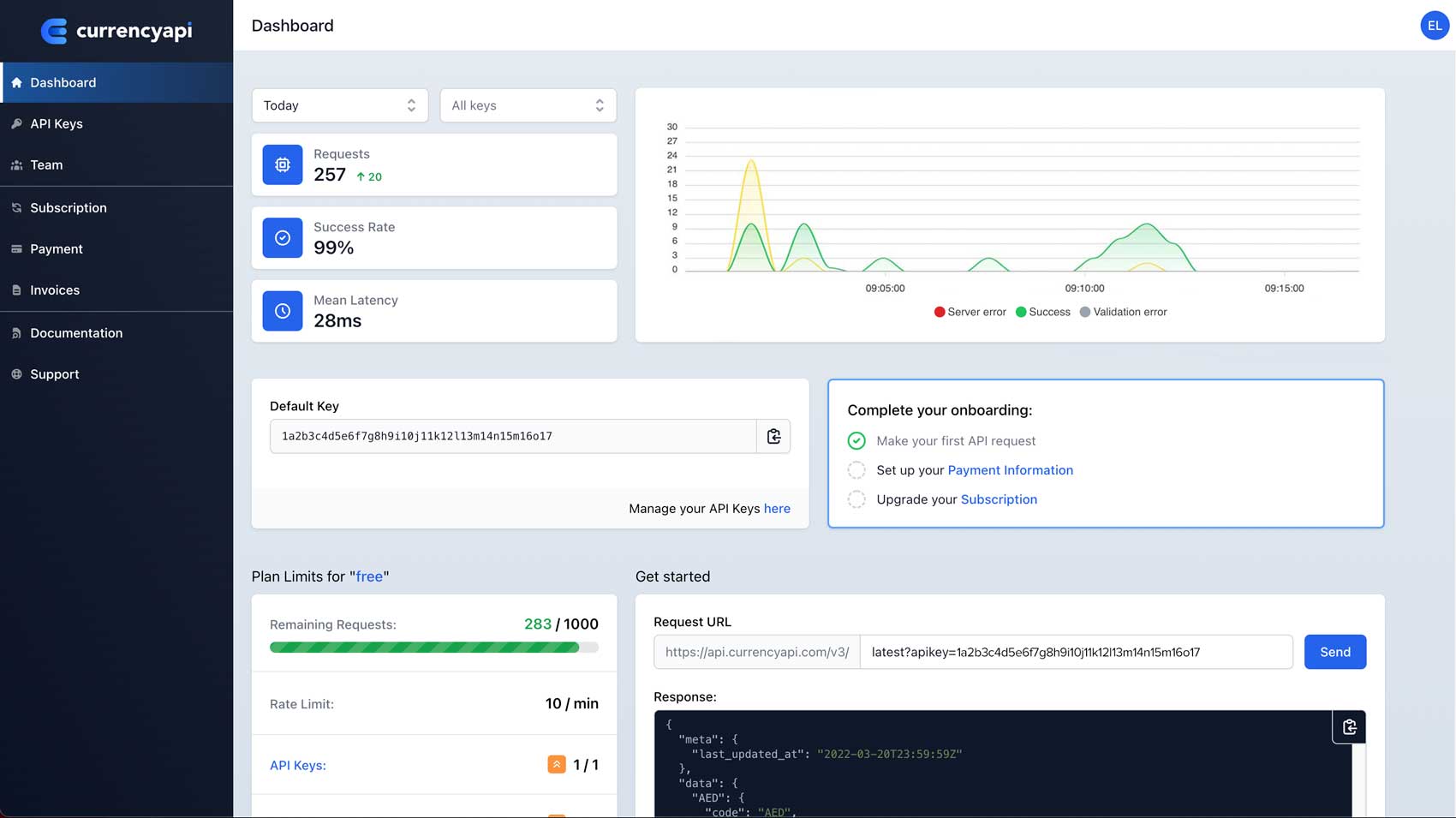Open Support using the globe icon
The width and height of the screenshot is (1456, 818).
pyautogui.click(x=17, y=373)
